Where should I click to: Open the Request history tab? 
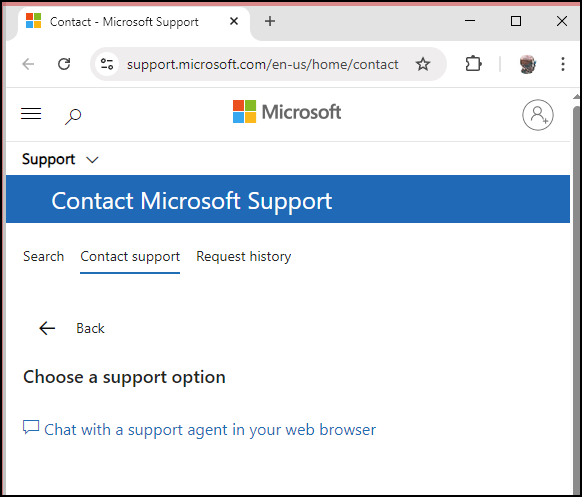pyautogui.click(x=243, y=256)
